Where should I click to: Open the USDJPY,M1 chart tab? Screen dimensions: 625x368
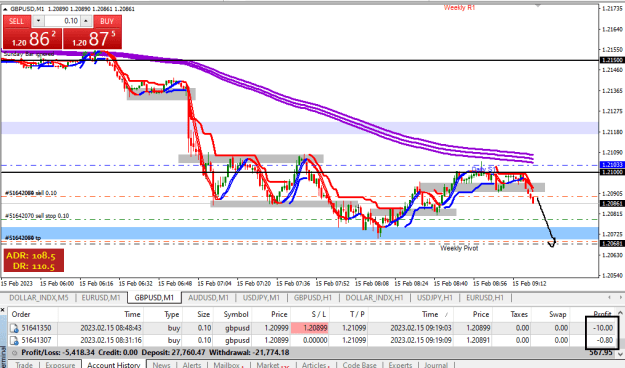261,298
